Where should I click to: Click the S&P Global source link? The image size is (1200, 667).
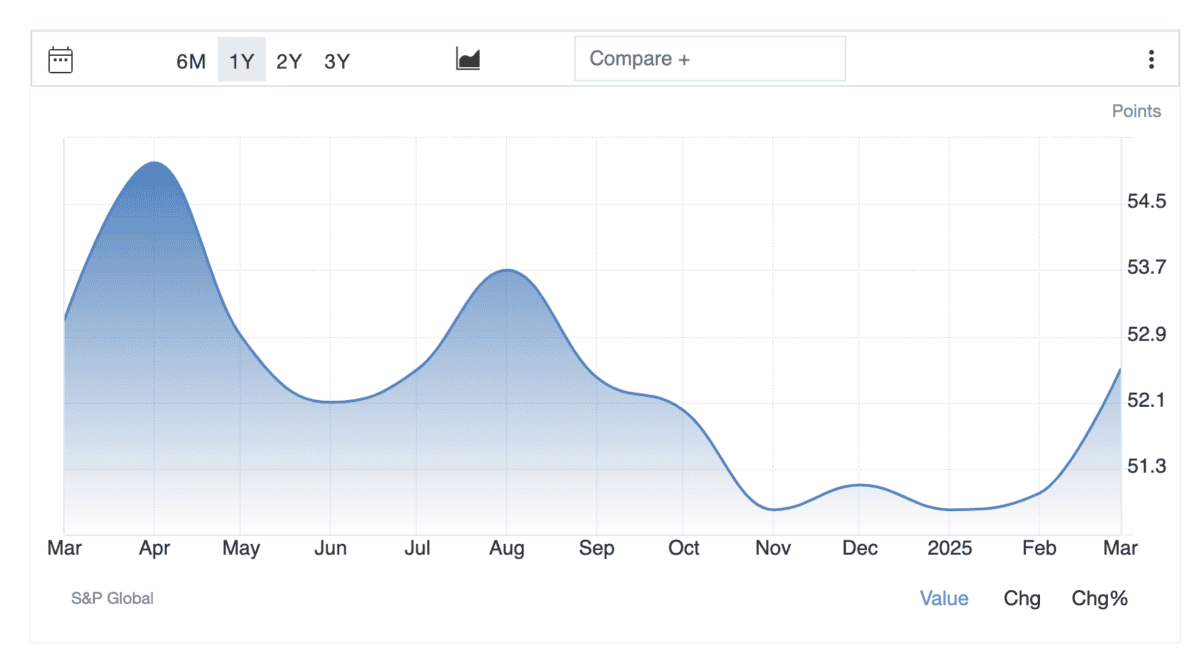pos(112,598)
